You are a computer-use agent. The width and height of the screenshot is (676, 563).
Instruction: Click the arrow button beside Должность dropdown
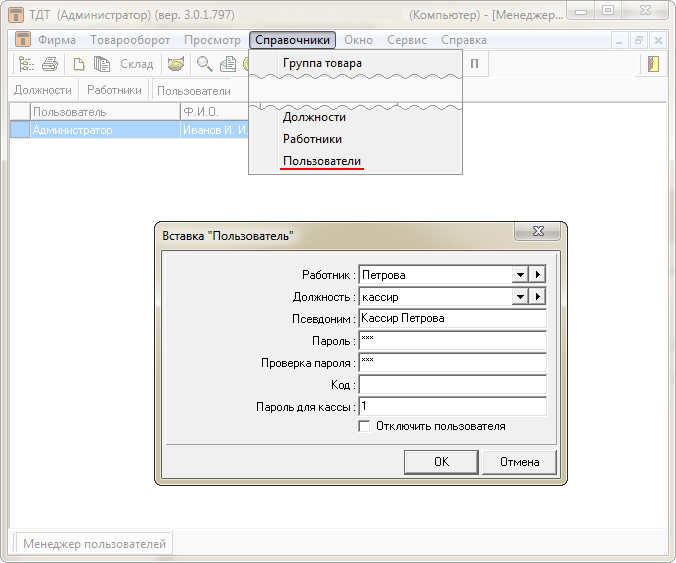point(538,297)
